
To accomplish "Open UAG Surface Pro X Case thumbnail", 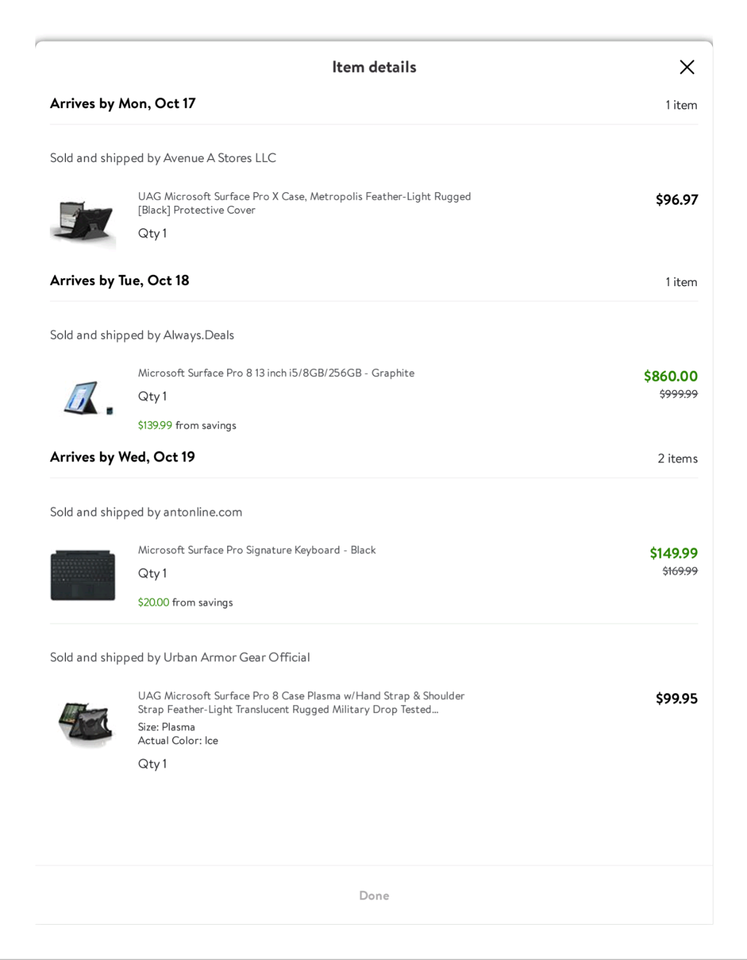I will (x=83, y=219).
